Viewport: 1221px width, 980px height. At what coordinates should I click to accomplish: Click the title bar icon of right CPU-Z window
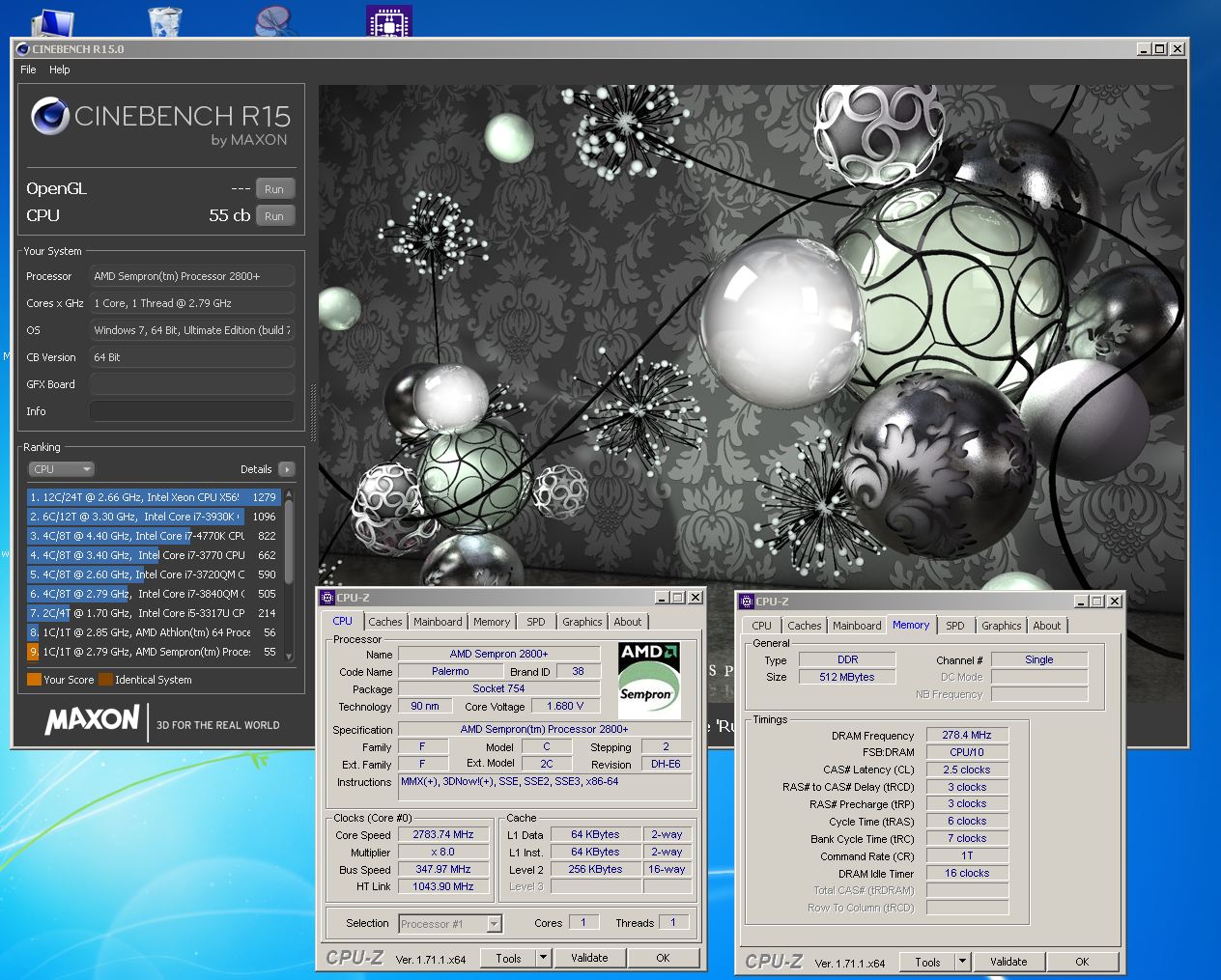coord(747,601)
